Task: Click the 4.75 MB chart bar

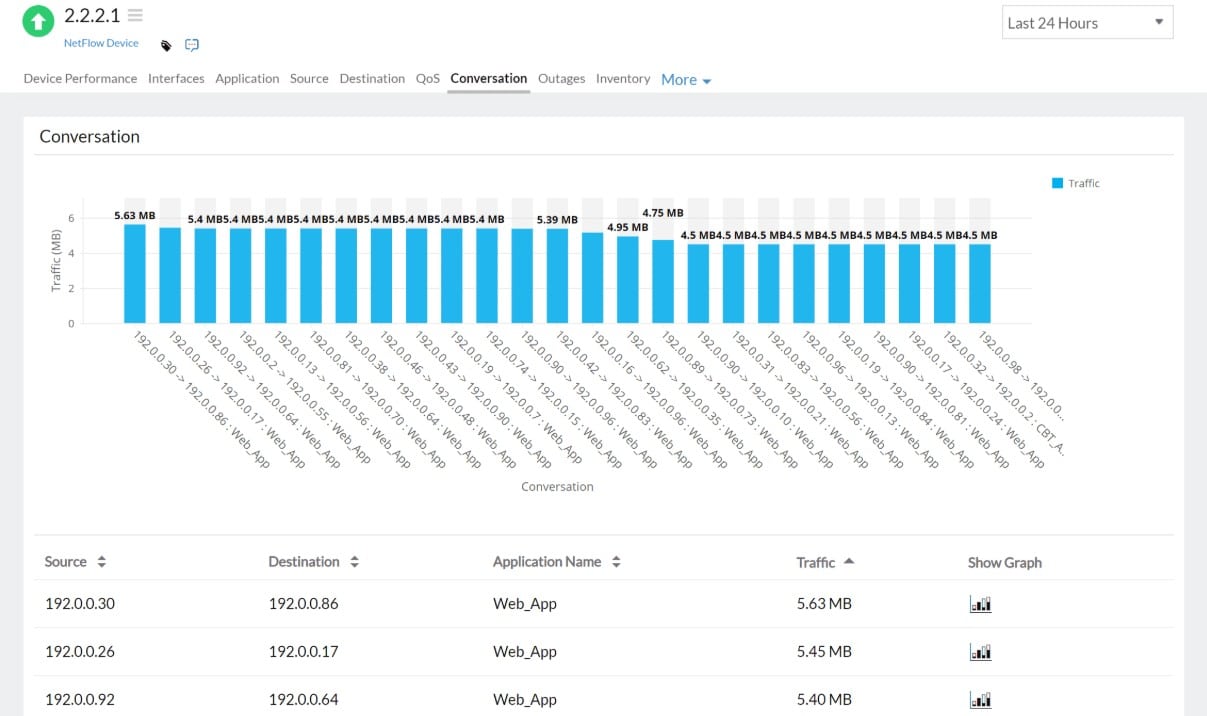Action: pos(663,281)
